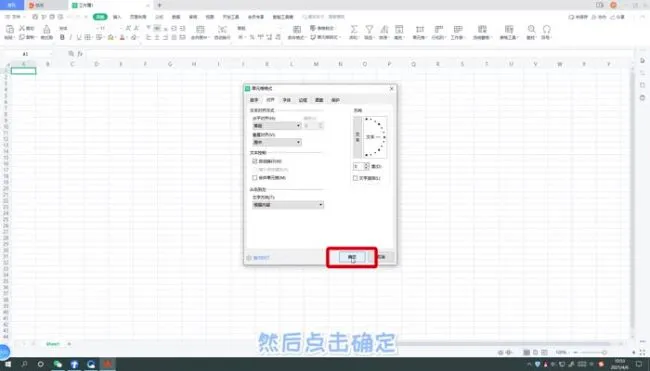The width and height of the screenshot is (650, 371).
Task: Open the font color dropdown arrow
Action: pyautogui.click(x=127, y=38)
